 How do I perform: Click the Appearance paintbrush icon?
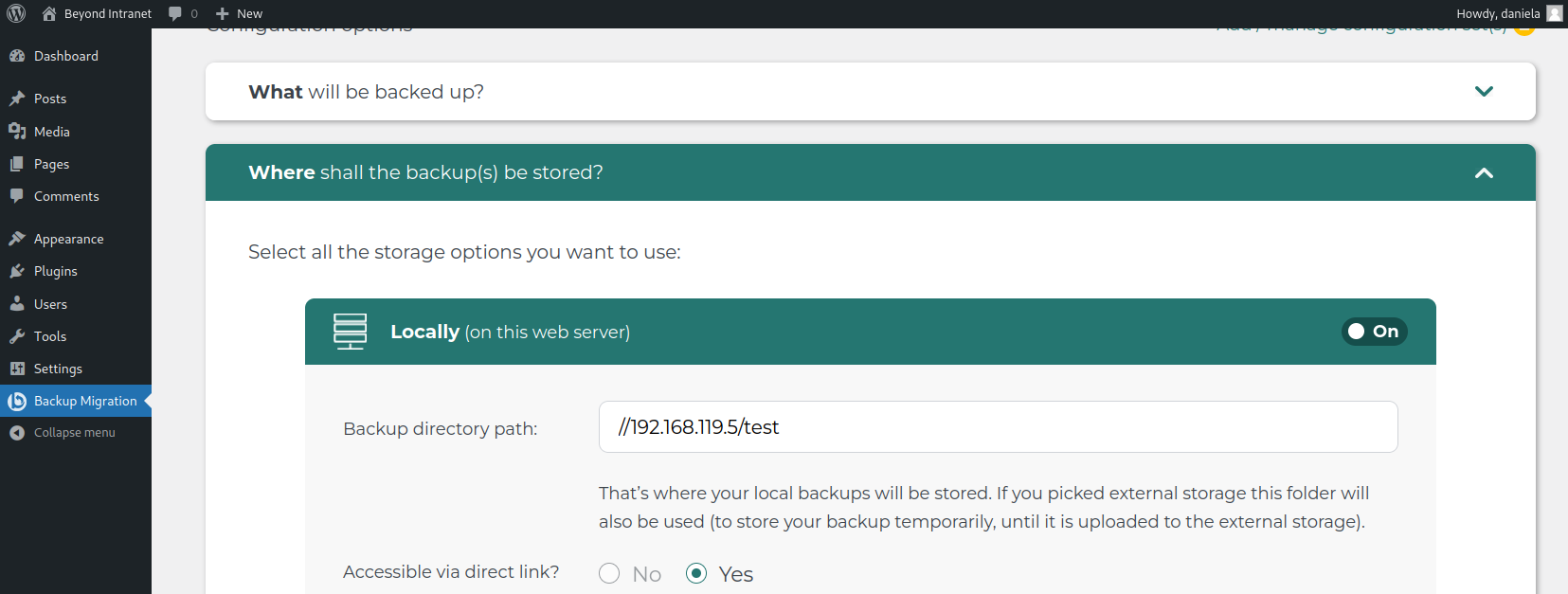(17, 239)
